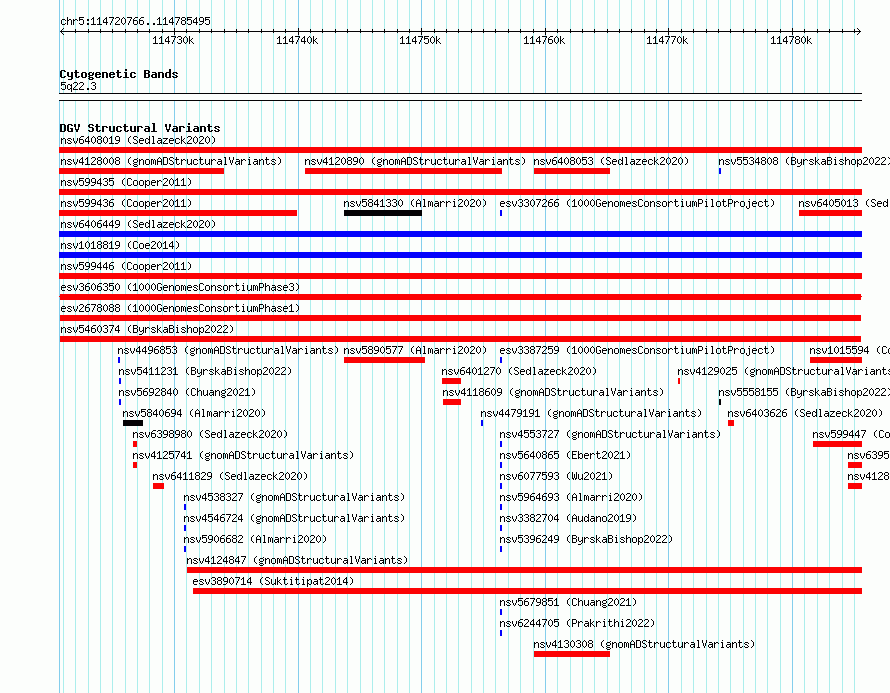
Task: Click nsv6244705 (Prakrithi2022) label
Action: click(x=577, y=623)
